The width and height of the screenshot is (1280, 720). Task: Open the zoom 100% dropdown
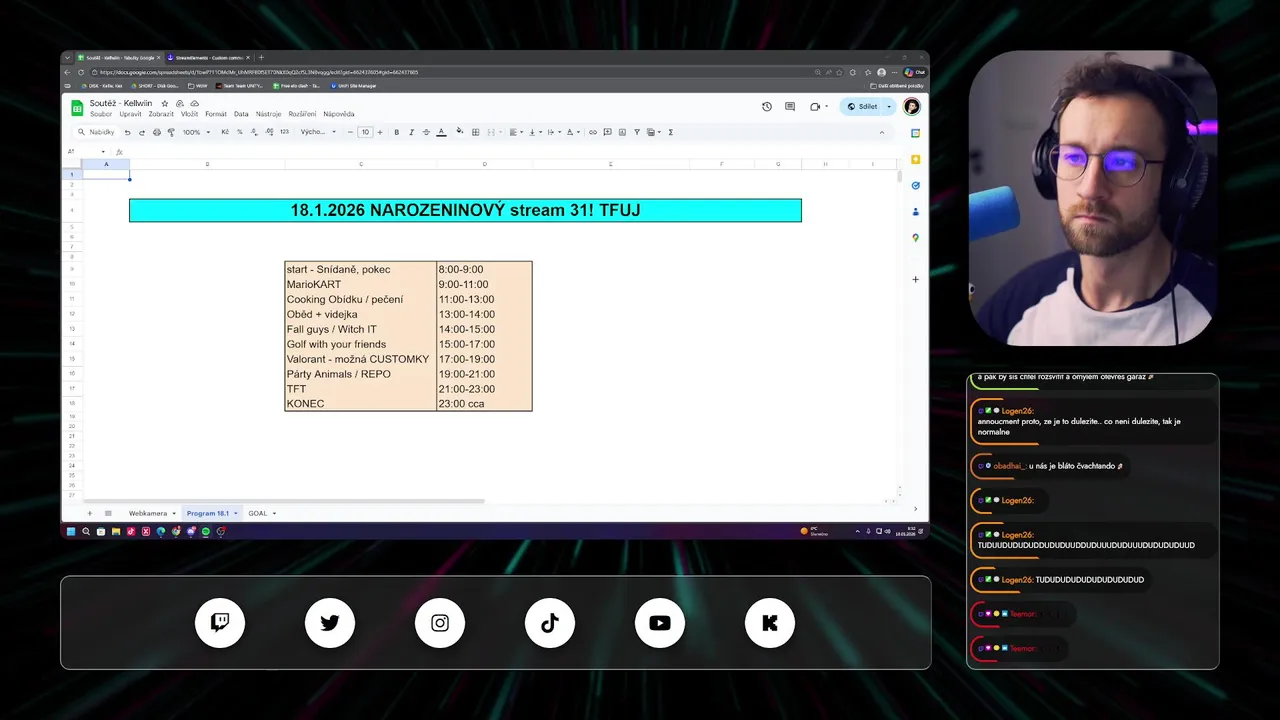tap(197, 132)
